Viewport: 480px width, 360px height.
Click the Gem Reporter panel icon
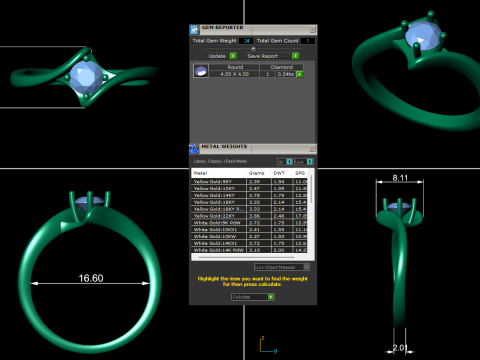(194, 30)
